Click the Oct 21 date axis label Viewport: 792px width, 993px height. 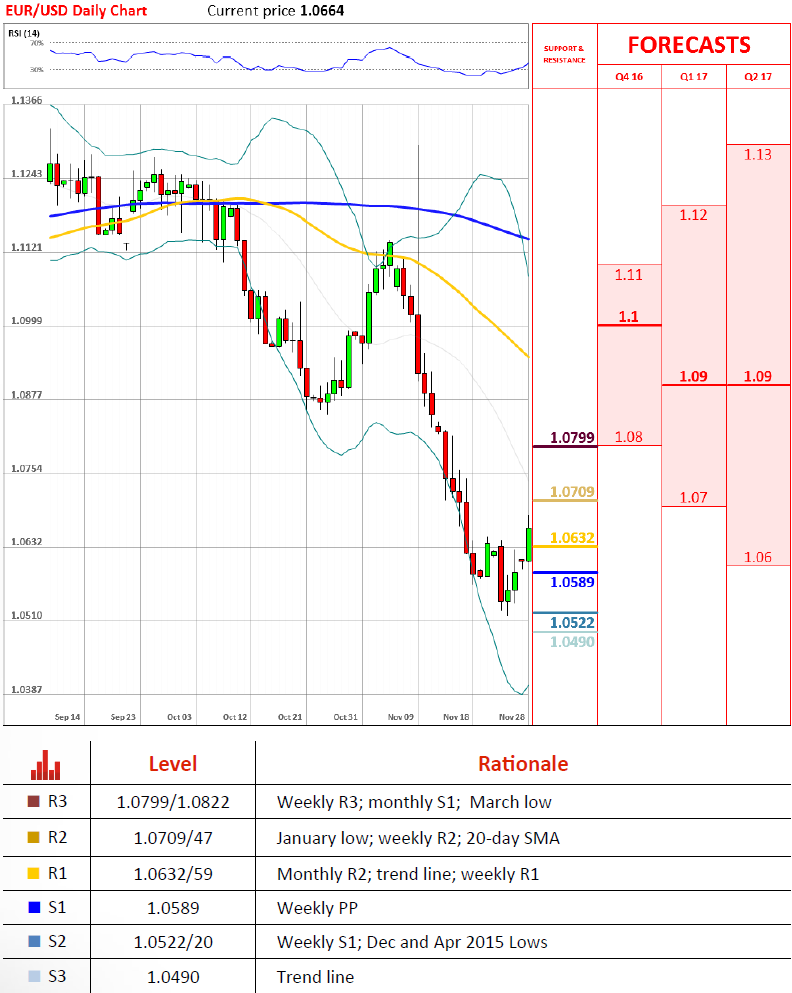tap(290, 717)
